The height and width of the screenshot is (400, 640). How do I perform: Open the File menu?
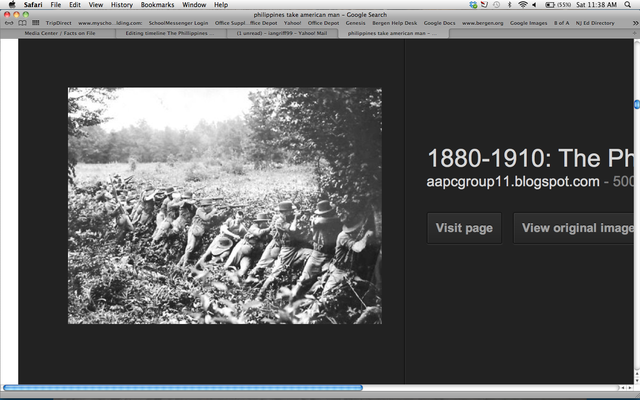pyautogui.click(x=56, y=5)
